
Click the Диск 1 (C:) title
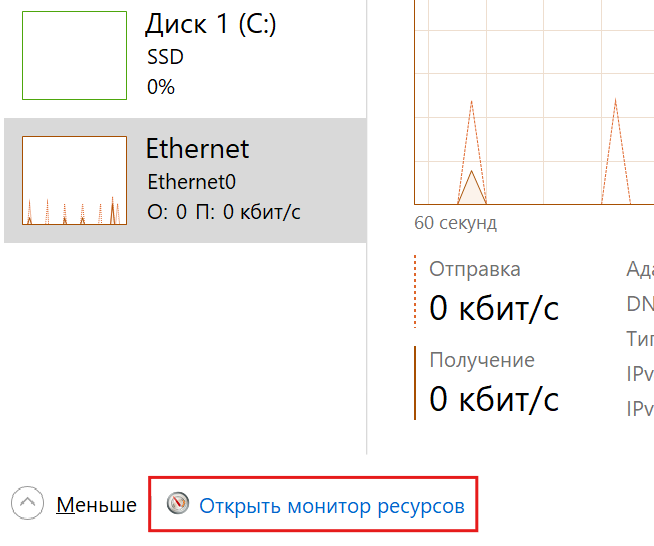click(x=211, y=24)
